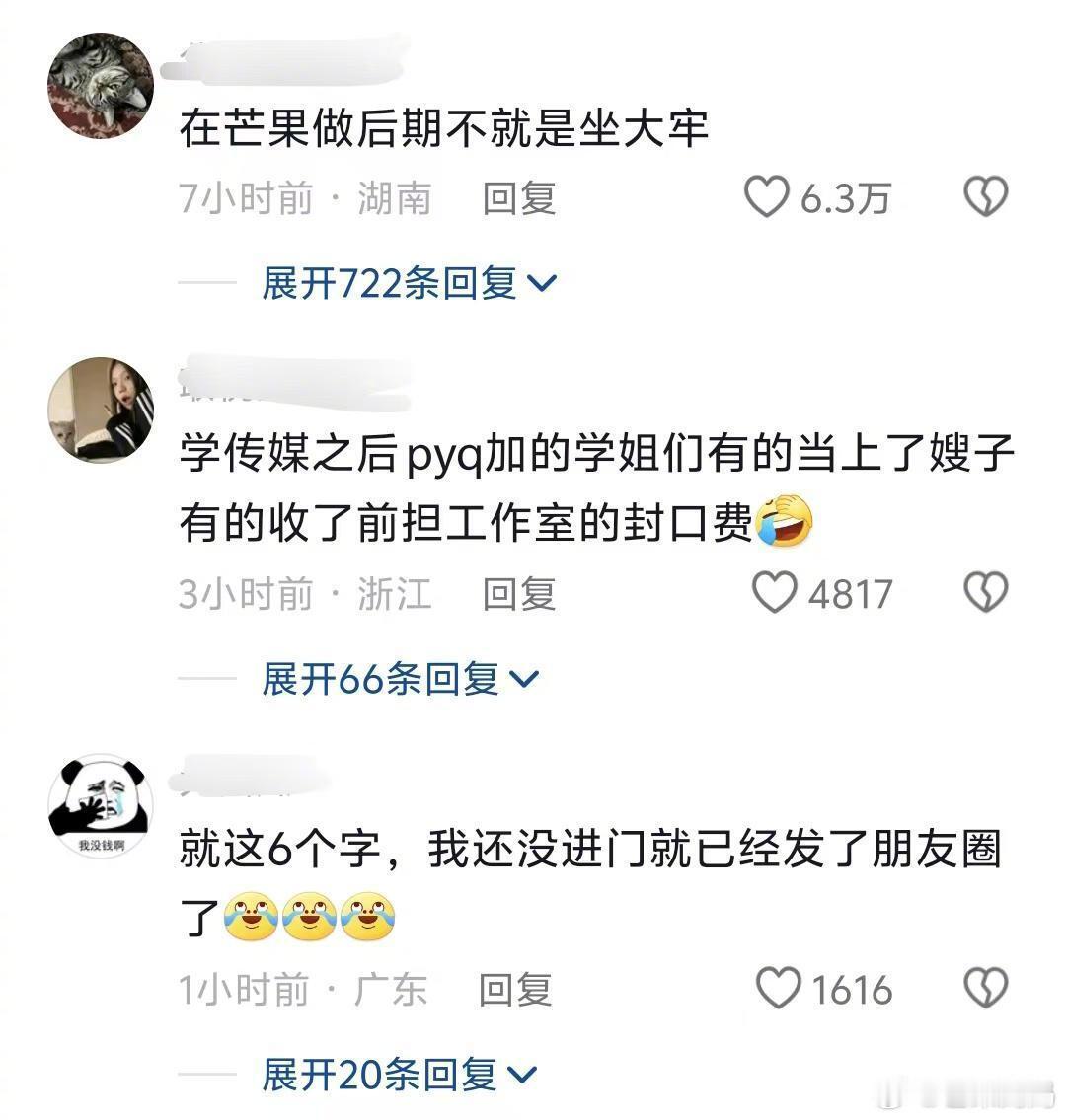Dislike the 芒果做后期 comment with broken heart

point(986,196)
